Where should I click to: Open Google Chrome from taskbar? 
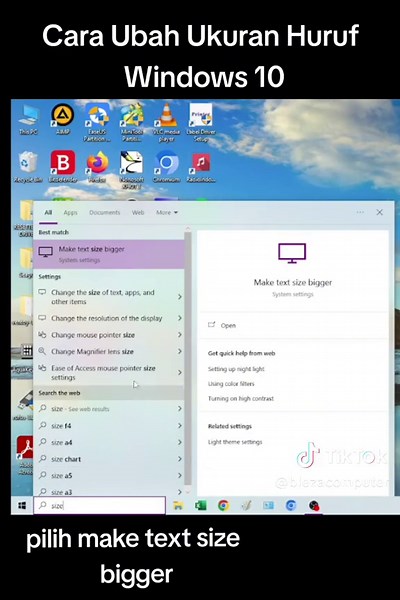point(223,505)
